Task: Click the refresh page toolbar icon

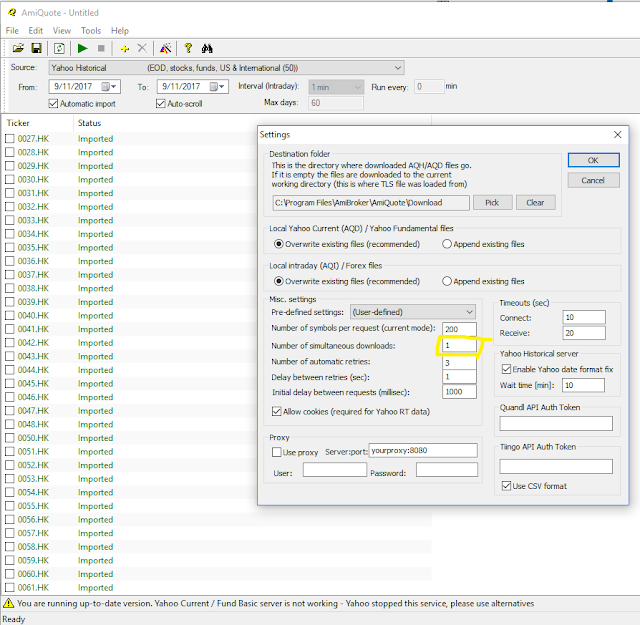Action: tap(59, 49)
